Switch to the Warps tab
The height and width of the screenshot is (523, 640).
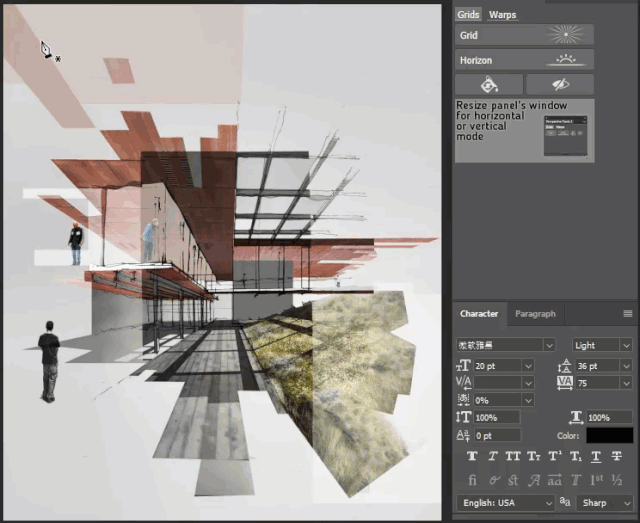tap(502, 15)
